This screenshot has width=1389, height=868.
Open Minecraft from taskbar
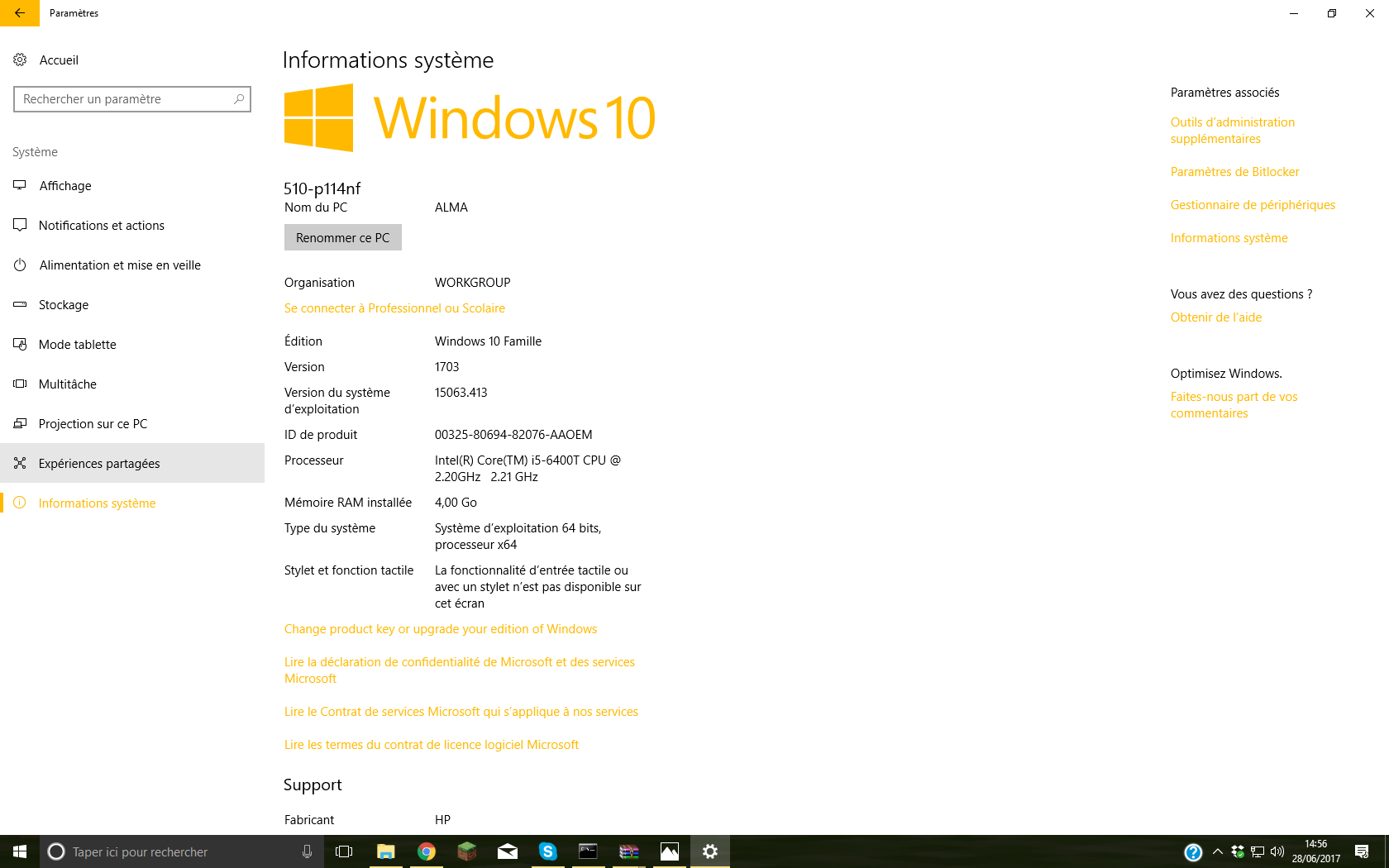[x=466, y=851]
